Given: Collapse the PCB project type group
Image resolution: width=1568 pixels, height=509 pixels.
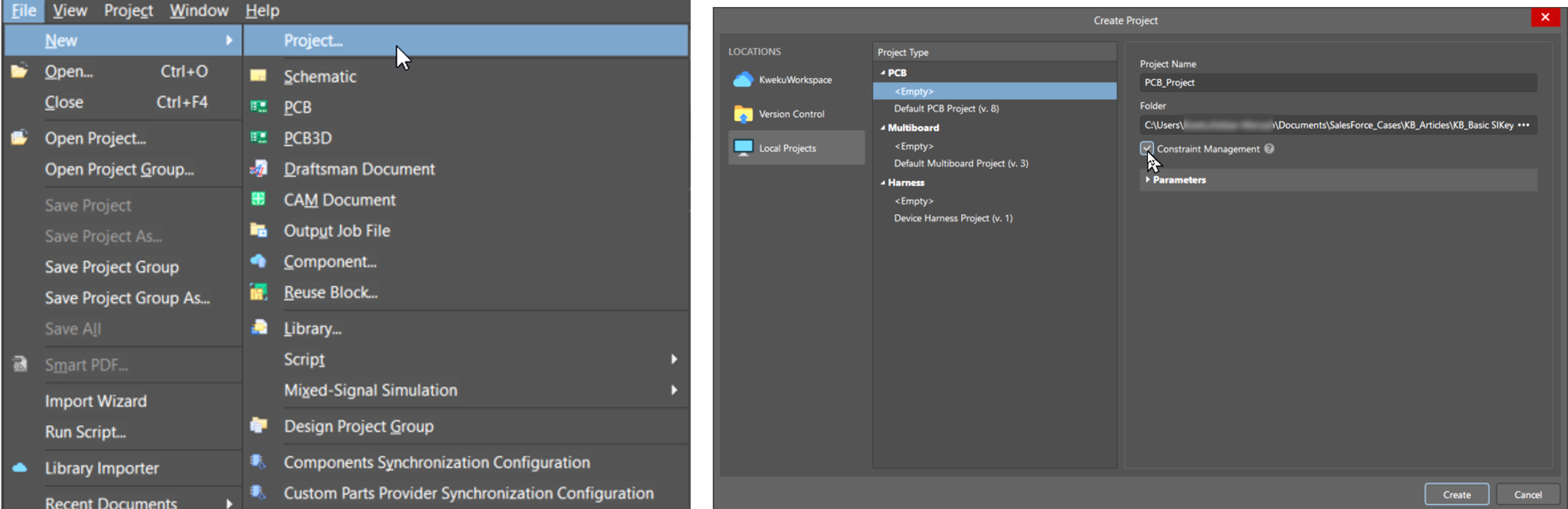Looking at the screenshot, I should [883, 72].
